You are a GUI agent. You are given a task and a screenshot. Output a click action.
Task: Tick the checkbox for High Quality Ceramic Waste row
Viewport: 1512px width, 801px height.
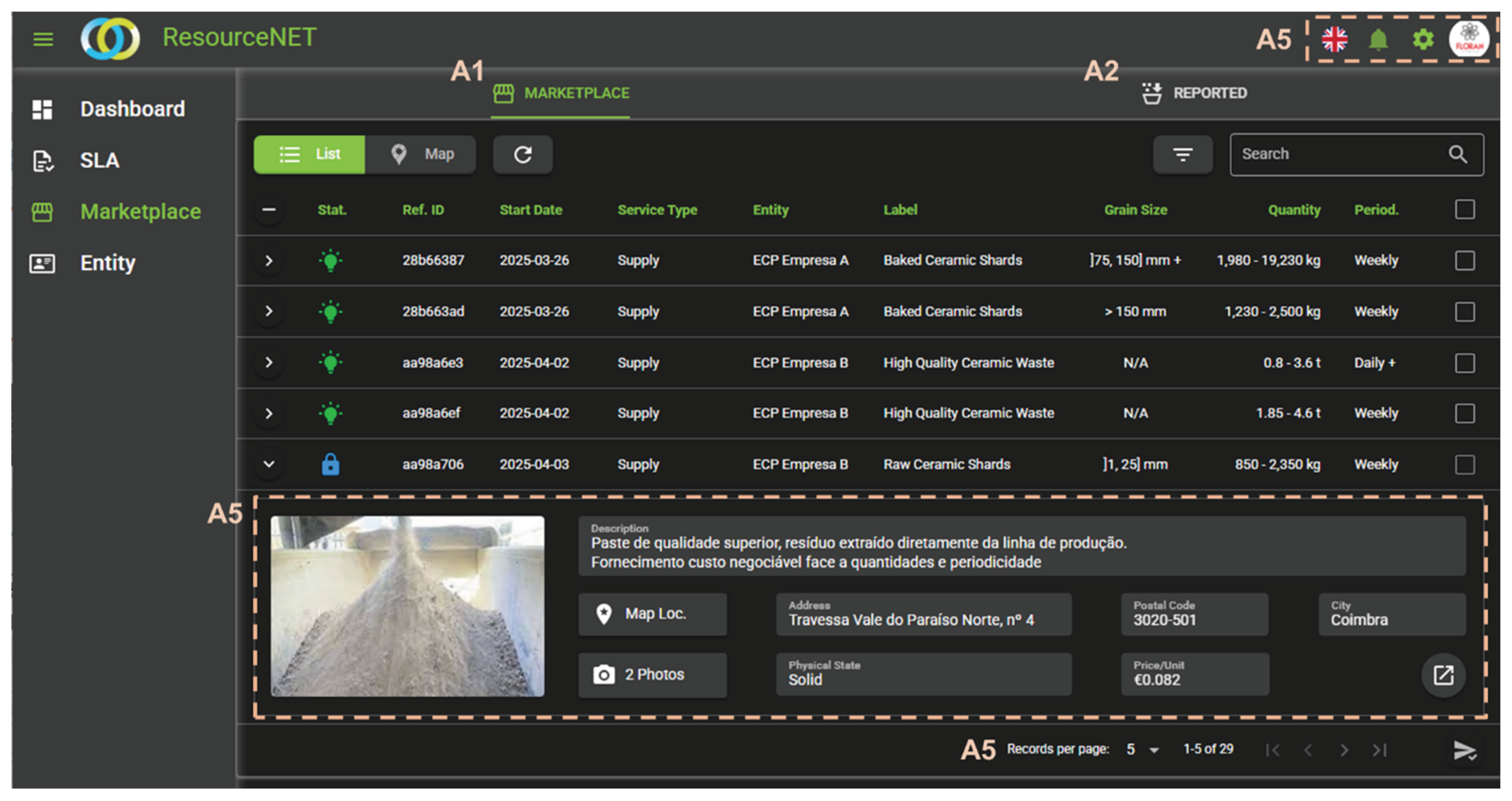[x=1464, y=363]
